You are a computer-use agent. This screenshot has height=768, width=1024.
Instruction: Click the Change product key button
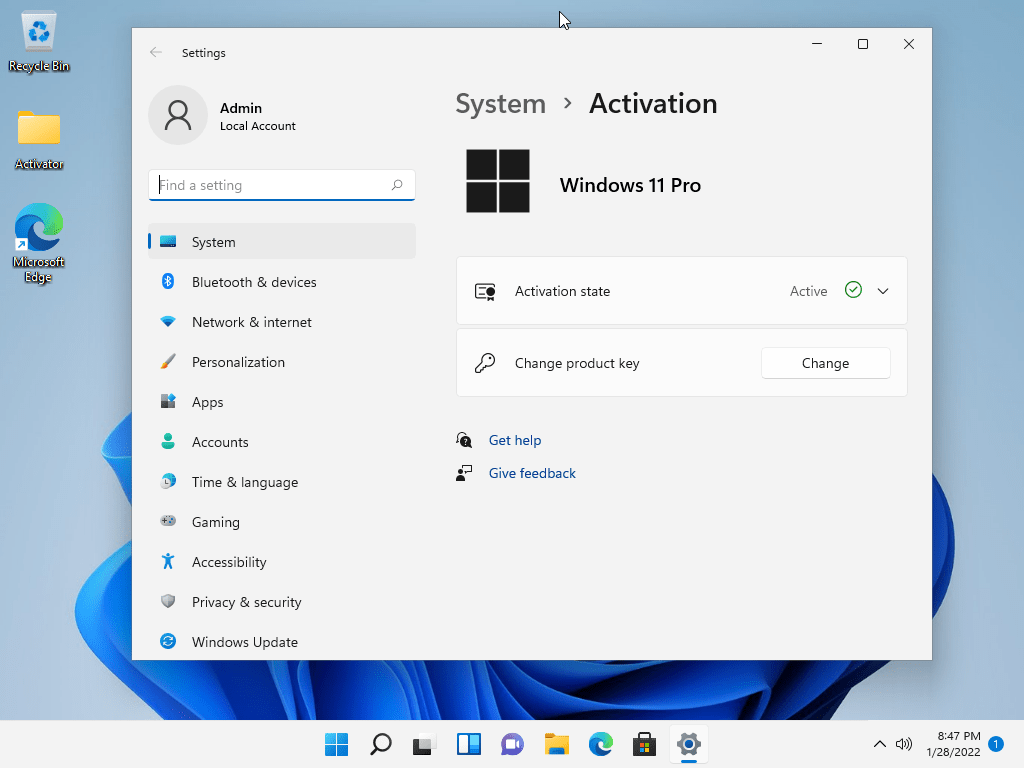point(825,363)
